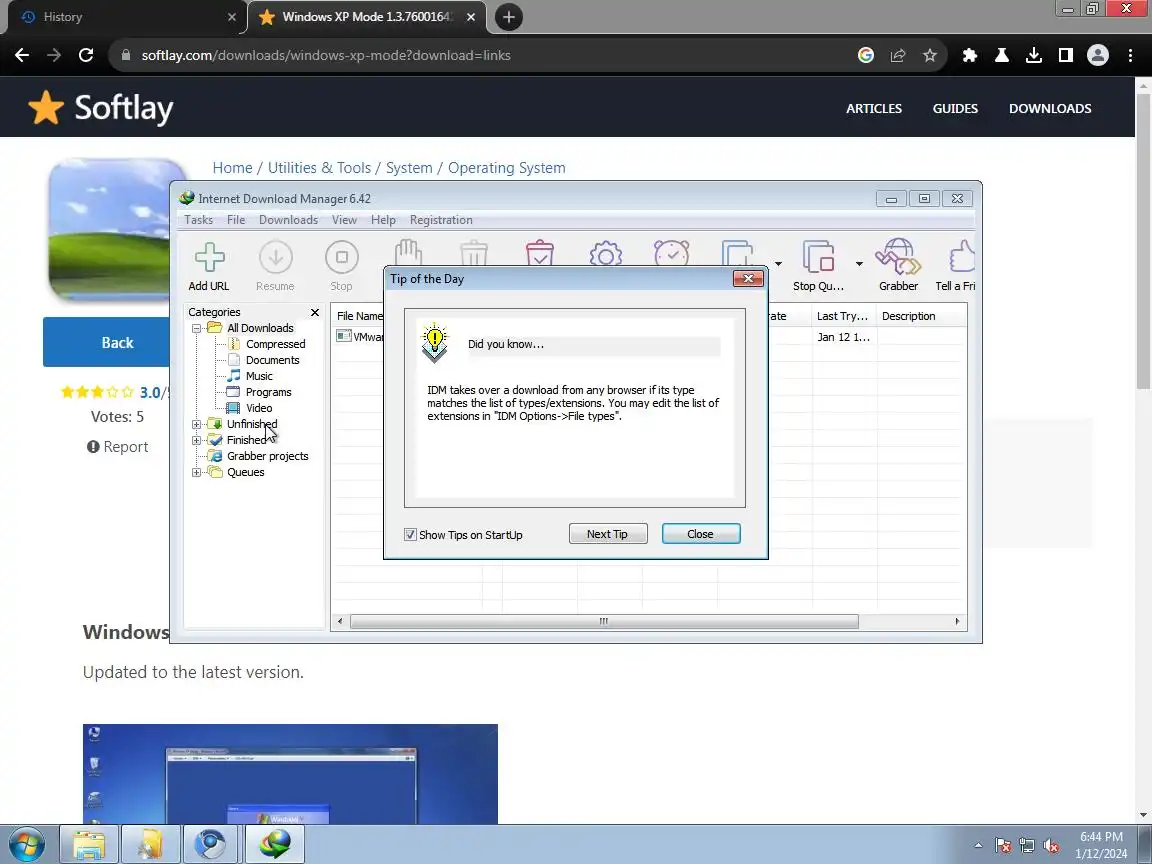Select the Music category
The height and width of the screenshot is (864, 1152).
coord(259,376)
